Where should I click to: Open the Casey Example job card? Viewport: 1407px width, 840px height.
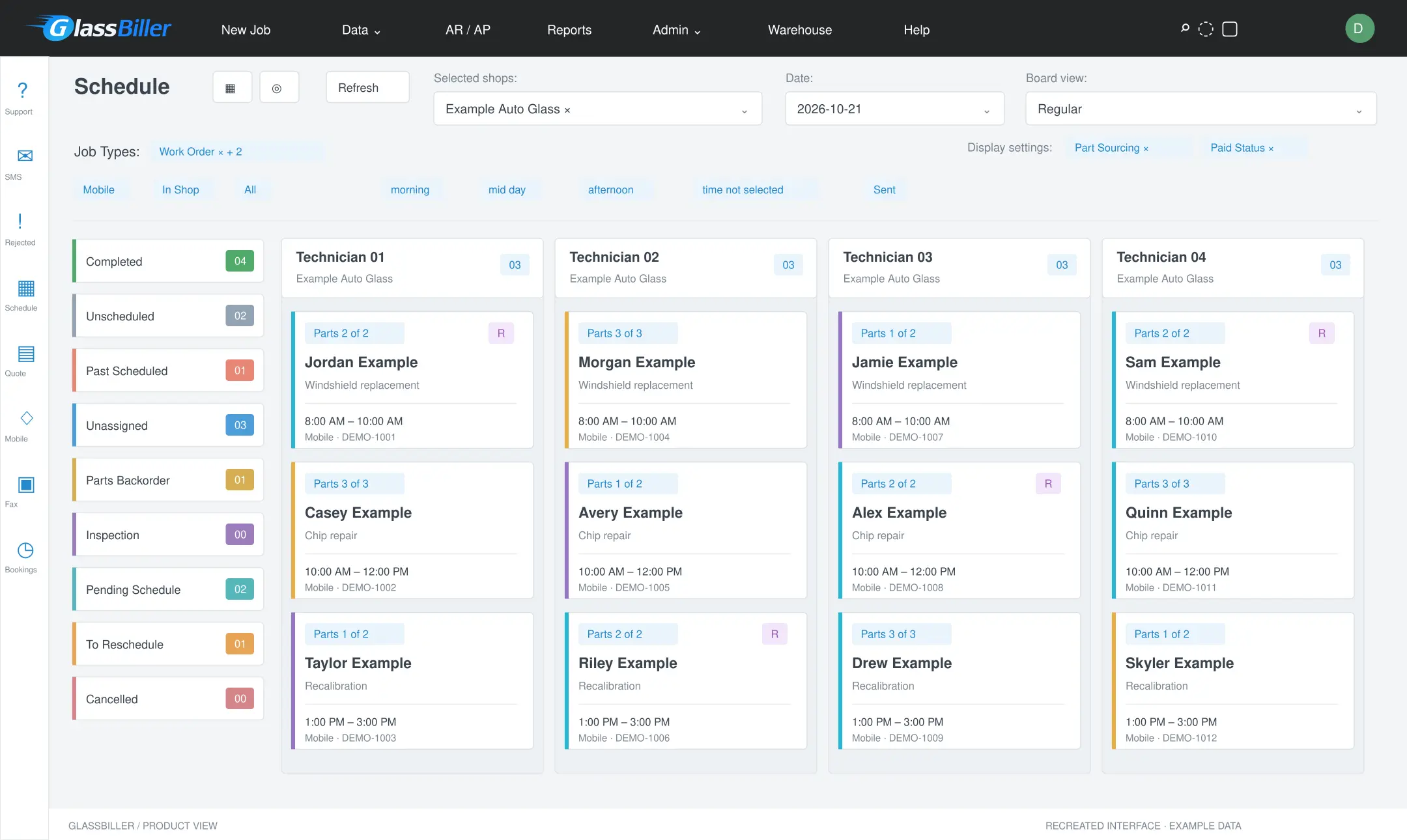(412, 530)
